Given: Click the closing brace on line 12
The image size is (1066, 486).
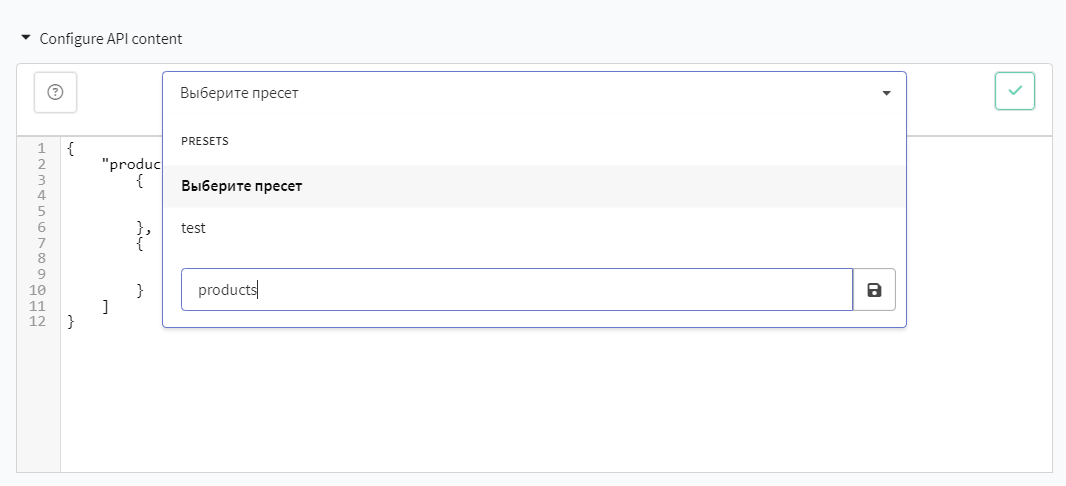Looking at the screenshot, I should pyautogui.click(x=71, y=322).
